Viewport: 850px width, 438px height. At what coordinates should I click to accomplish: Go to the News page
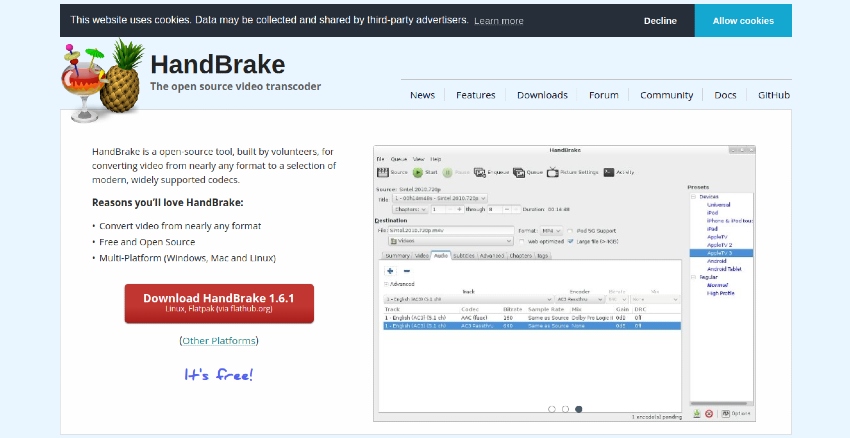point(422,95)
